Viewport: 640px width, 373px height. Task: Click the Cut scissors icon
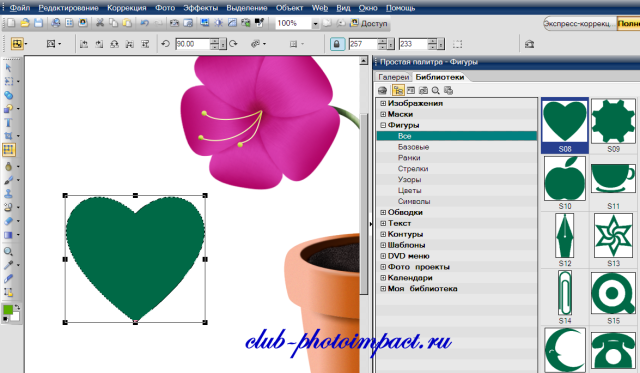point(100,23)
